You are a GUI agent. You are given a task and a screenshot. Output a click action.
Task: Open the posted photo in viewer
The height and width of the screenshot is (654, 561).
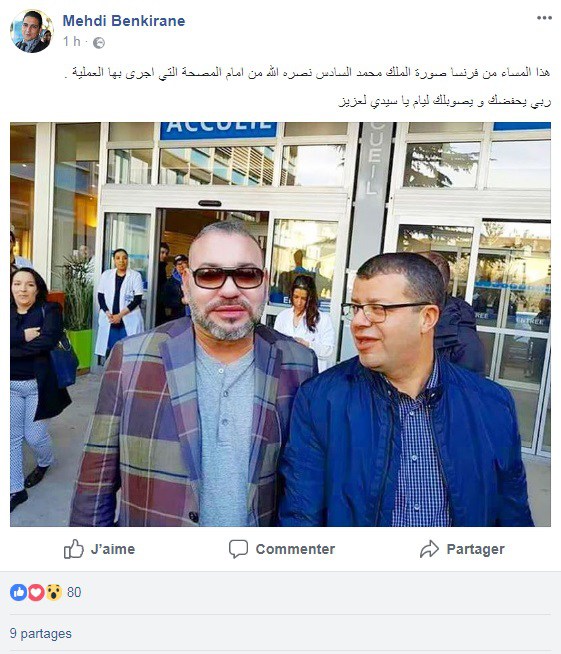280,324
